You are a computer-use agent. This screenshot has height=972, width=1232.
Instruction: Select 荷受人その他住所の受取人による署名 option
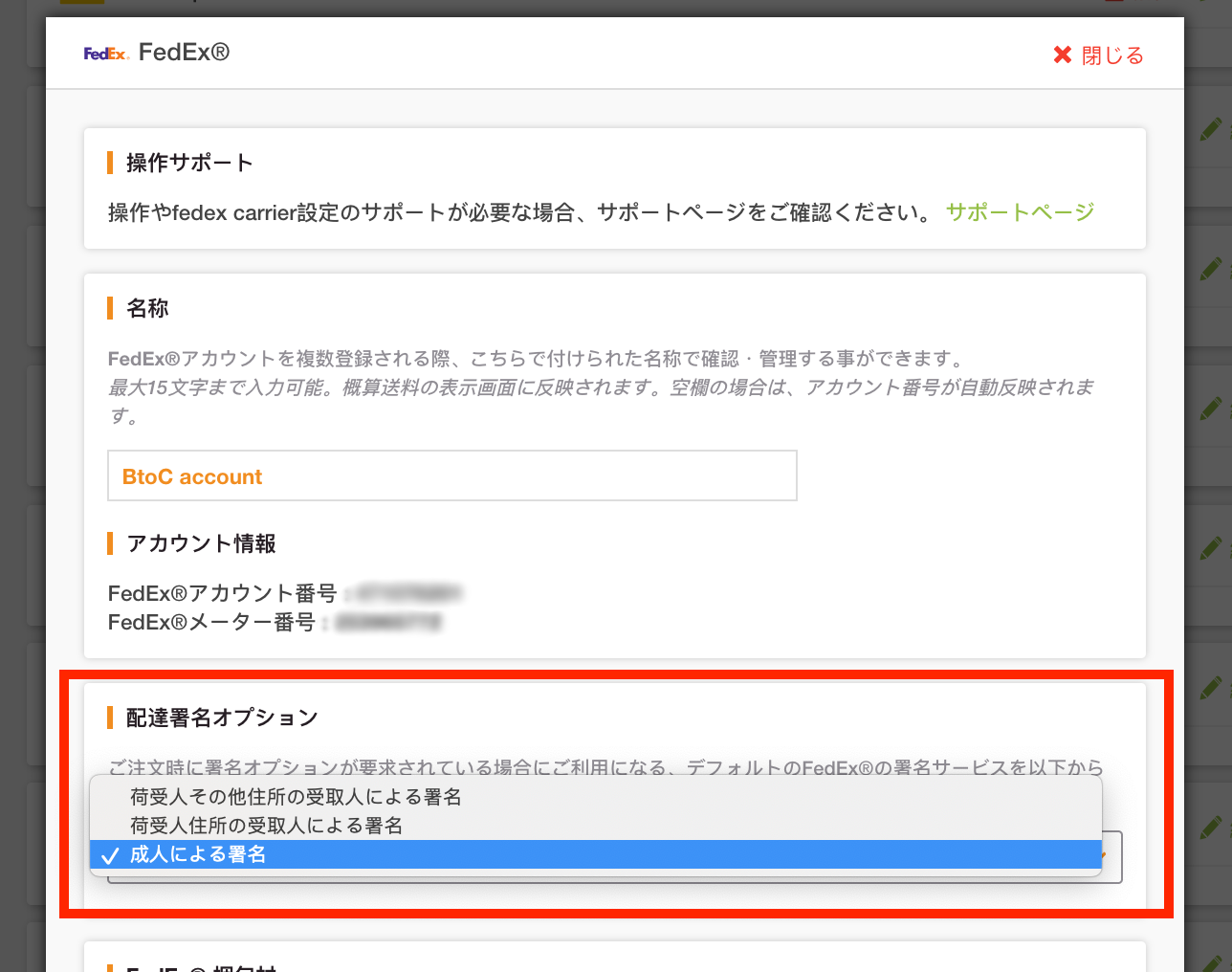[596, 797]
